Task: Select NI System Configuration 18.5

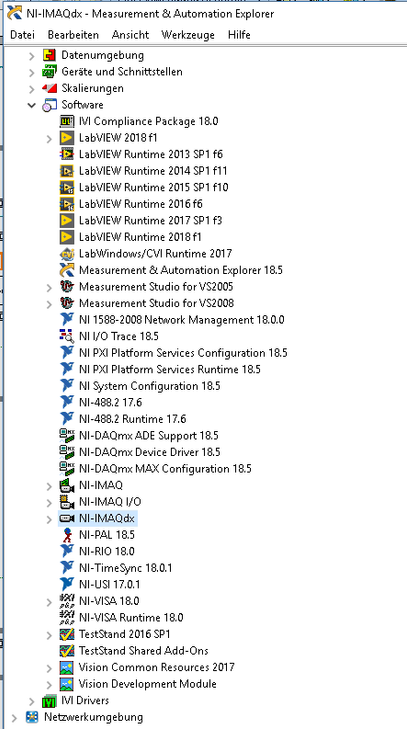Action: tap(149, 386)
